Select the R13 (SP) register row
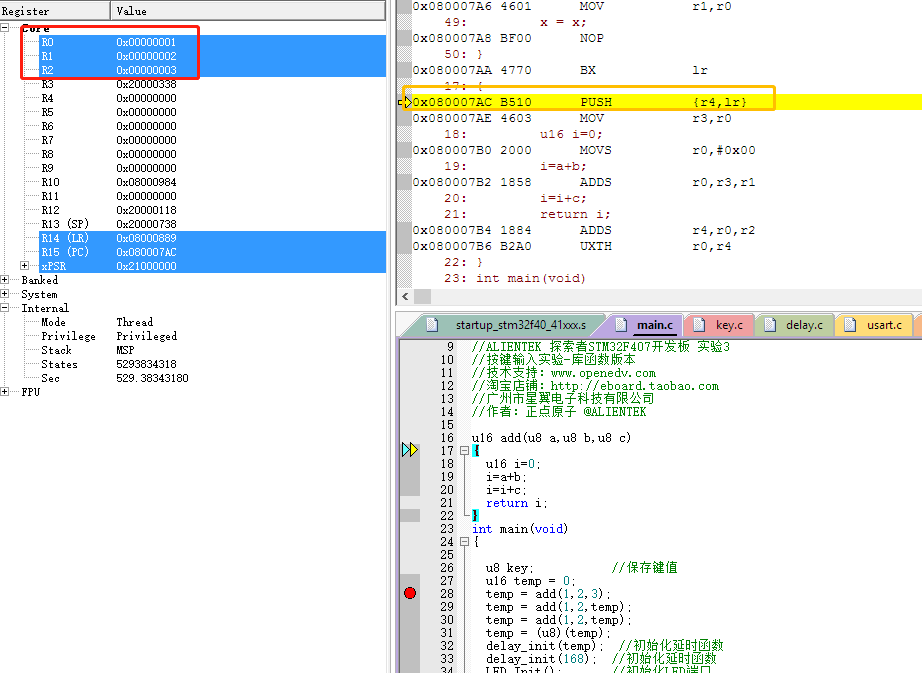The height and width of the screenshot is (673, 922). pos(212,224)
